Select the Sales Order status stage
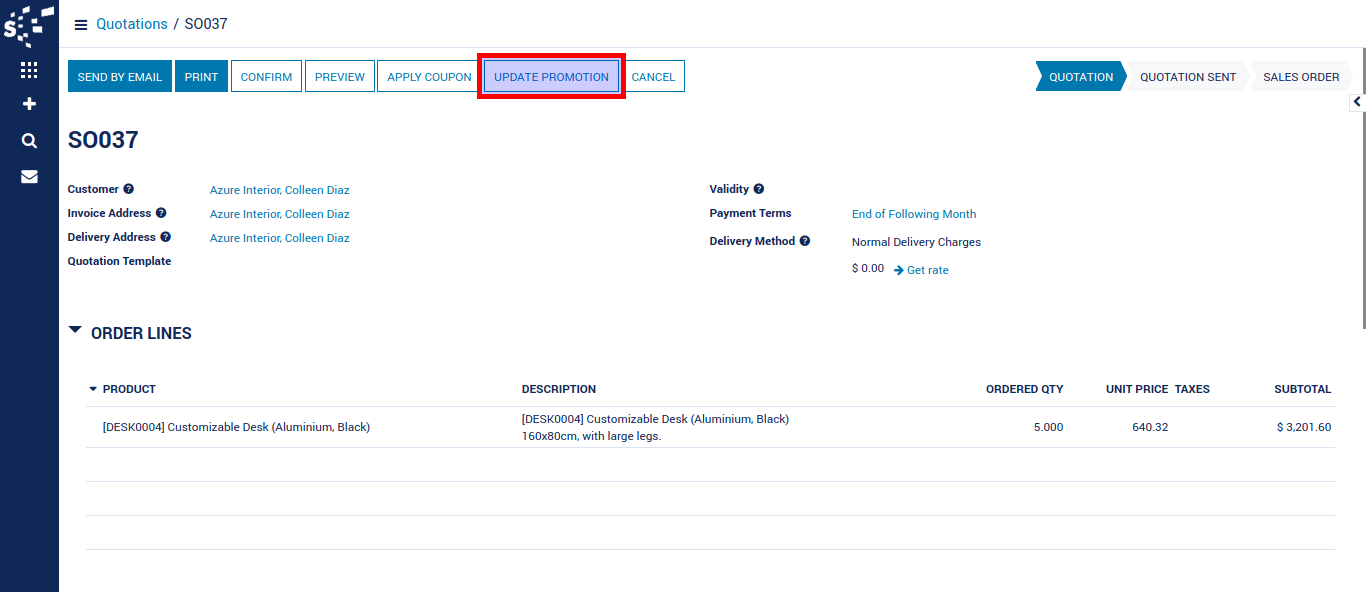The height and width of the screenshot is (592, 1366). pos(1300,77)
